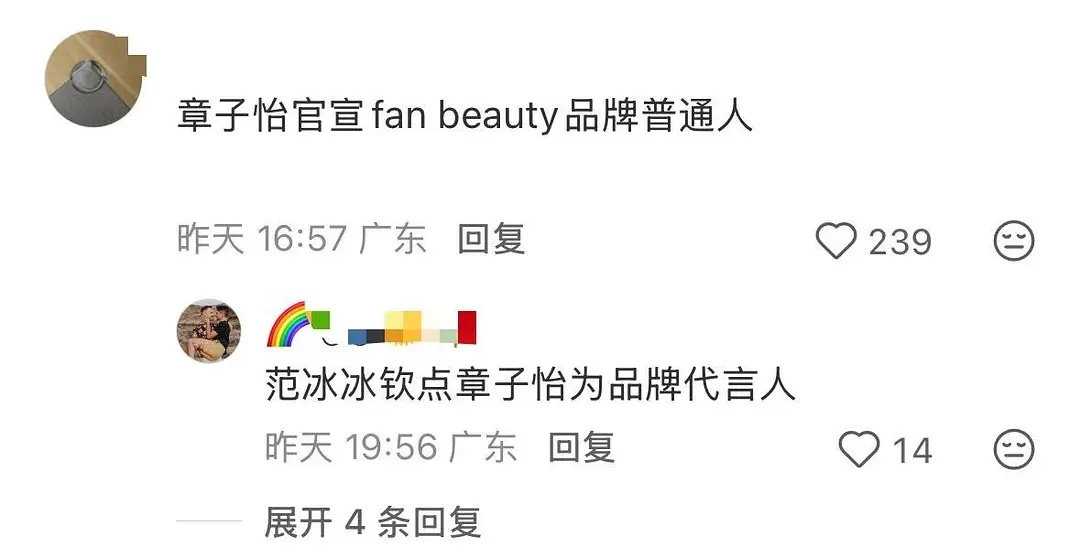Screen dimensions: 1080x558
Task: Like the reply with 14 likes
Action: [859, 449]
